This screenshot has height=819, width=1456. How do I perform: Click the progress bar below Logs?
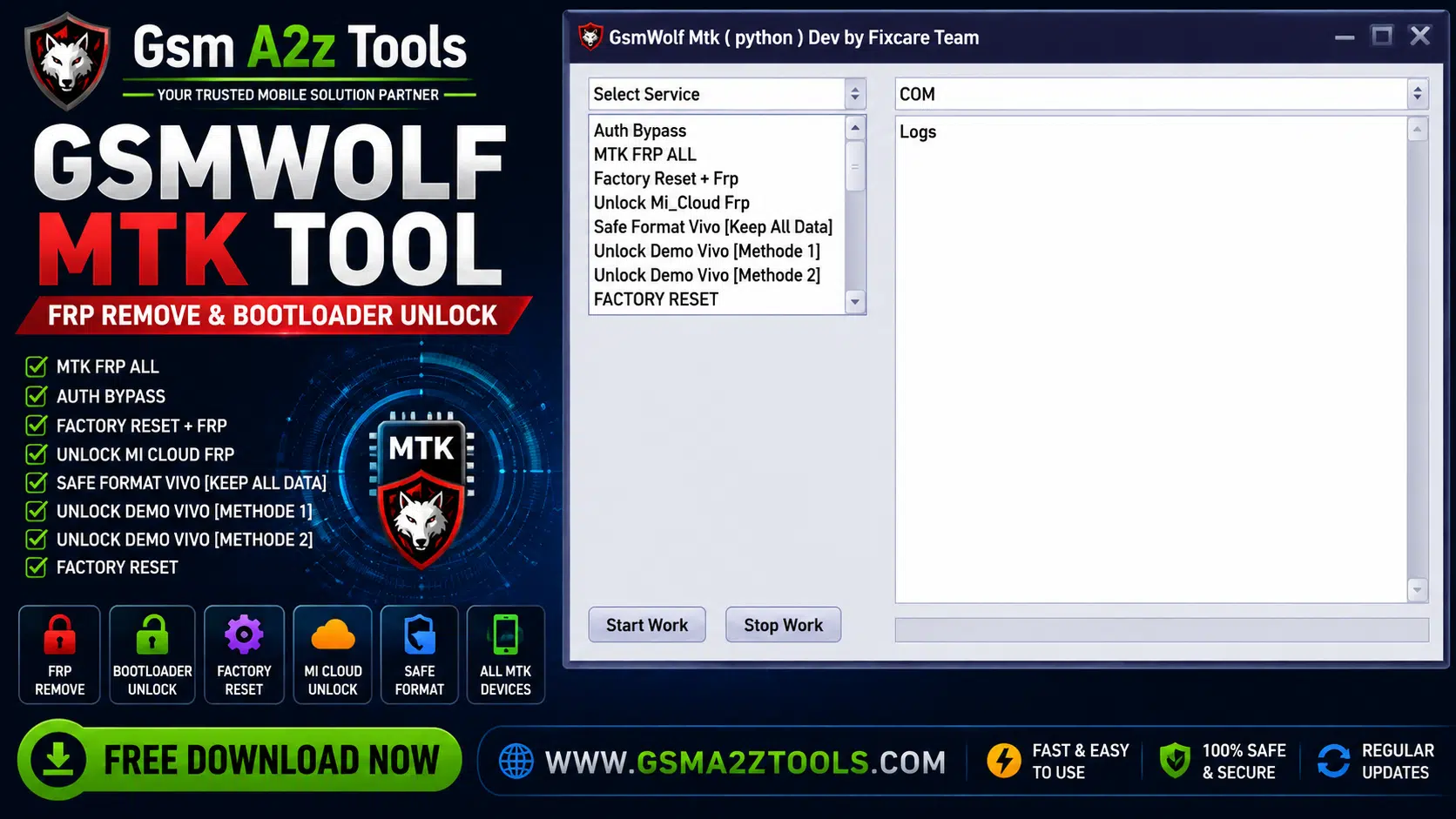[x=1162, y=630]
